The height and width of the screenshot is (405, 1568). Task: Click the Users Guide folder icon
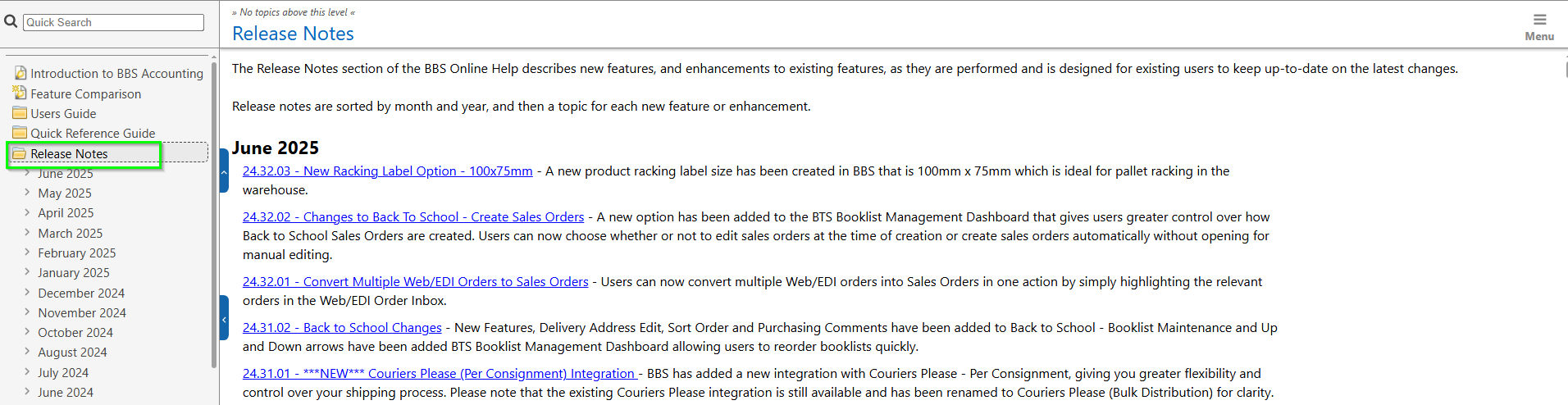(x=21, y=113)
